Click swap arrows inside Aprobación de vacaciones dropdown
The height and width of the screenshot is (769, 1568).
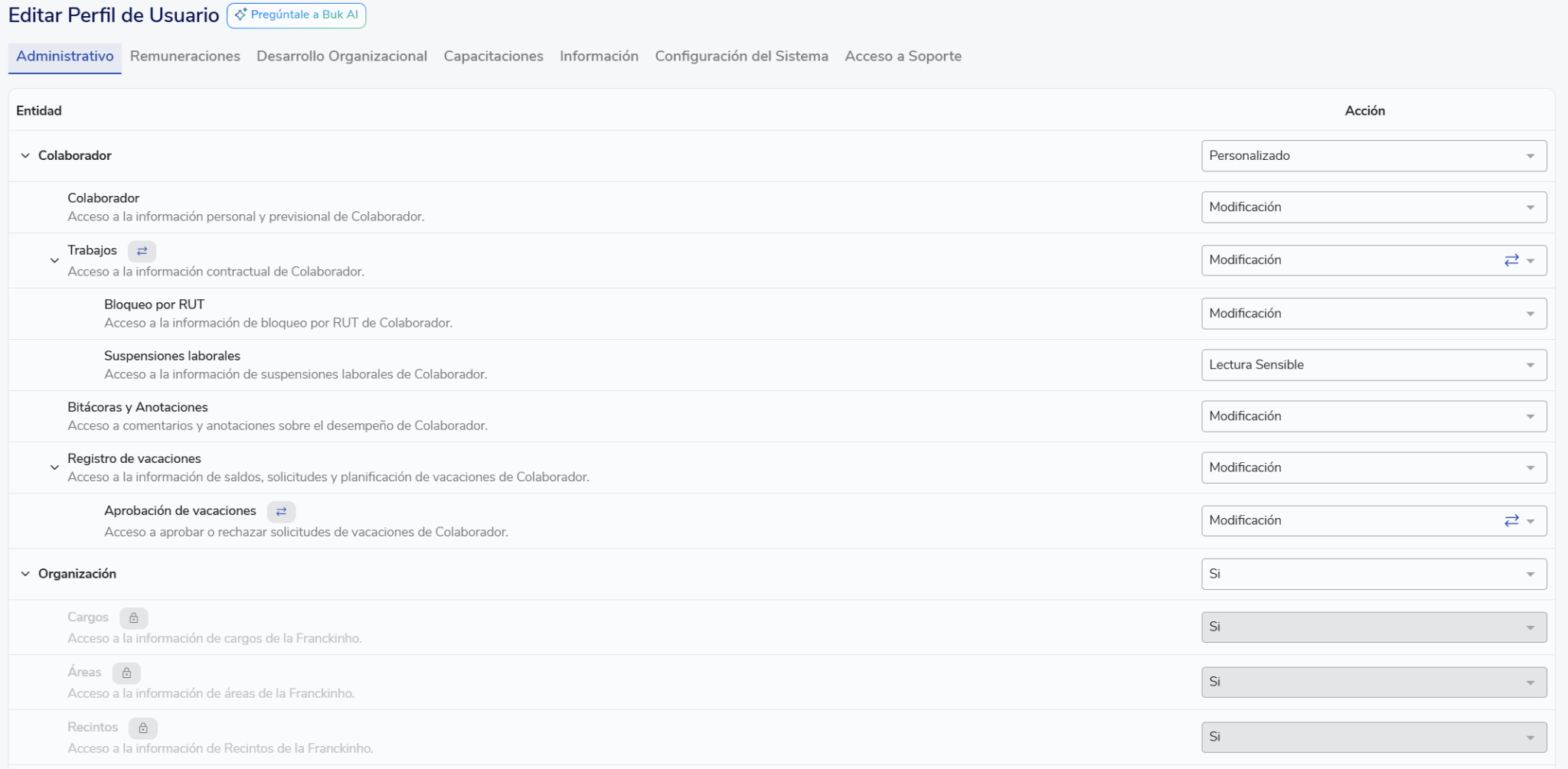click(x=1511, y=520)
